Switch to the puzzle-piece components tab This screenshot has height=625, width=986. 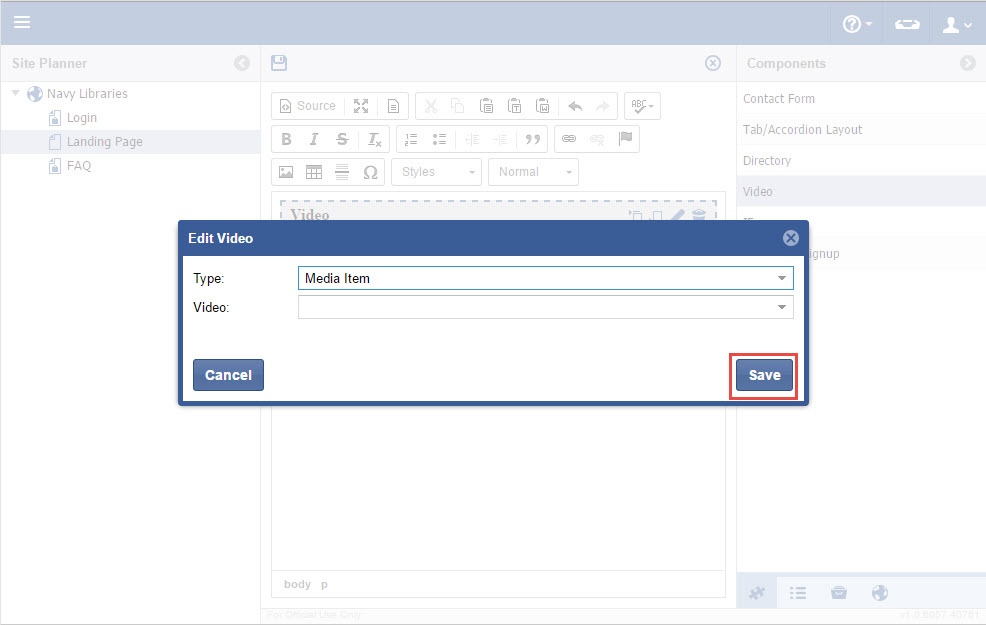tap(757, 593)
